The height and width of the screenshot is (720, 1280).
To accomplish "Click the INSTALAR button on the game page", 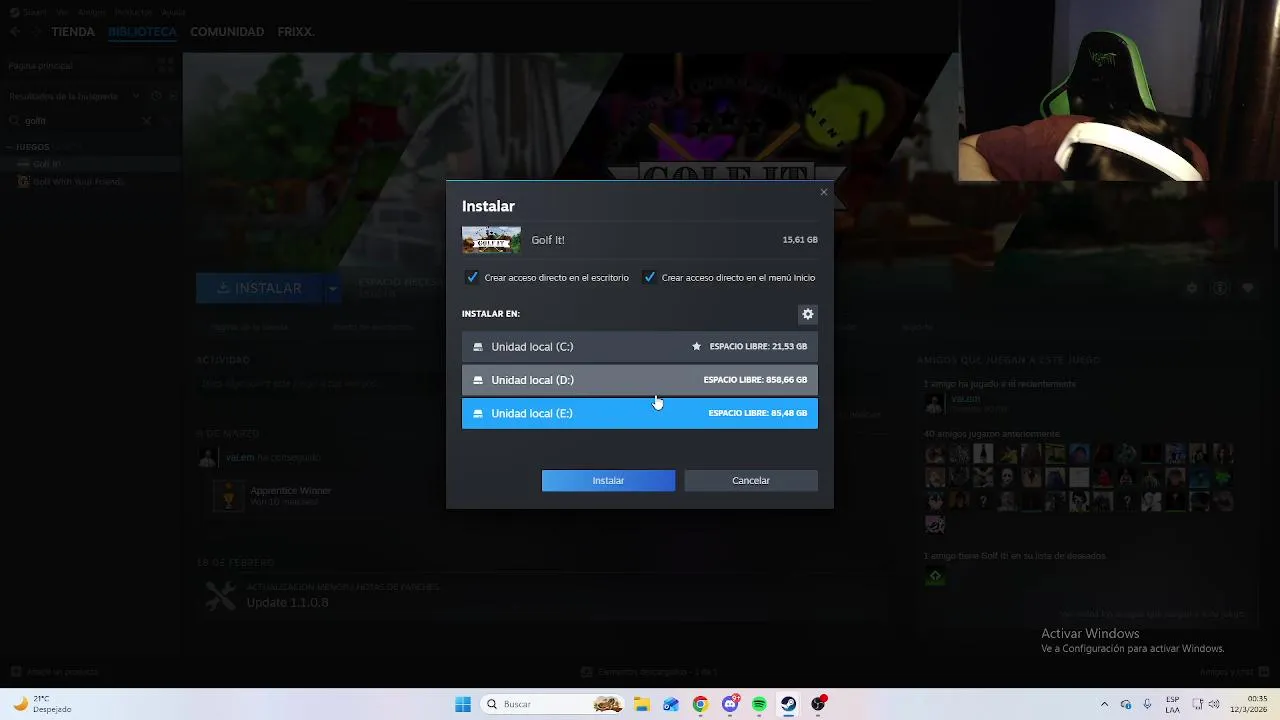I will (259, 288).
